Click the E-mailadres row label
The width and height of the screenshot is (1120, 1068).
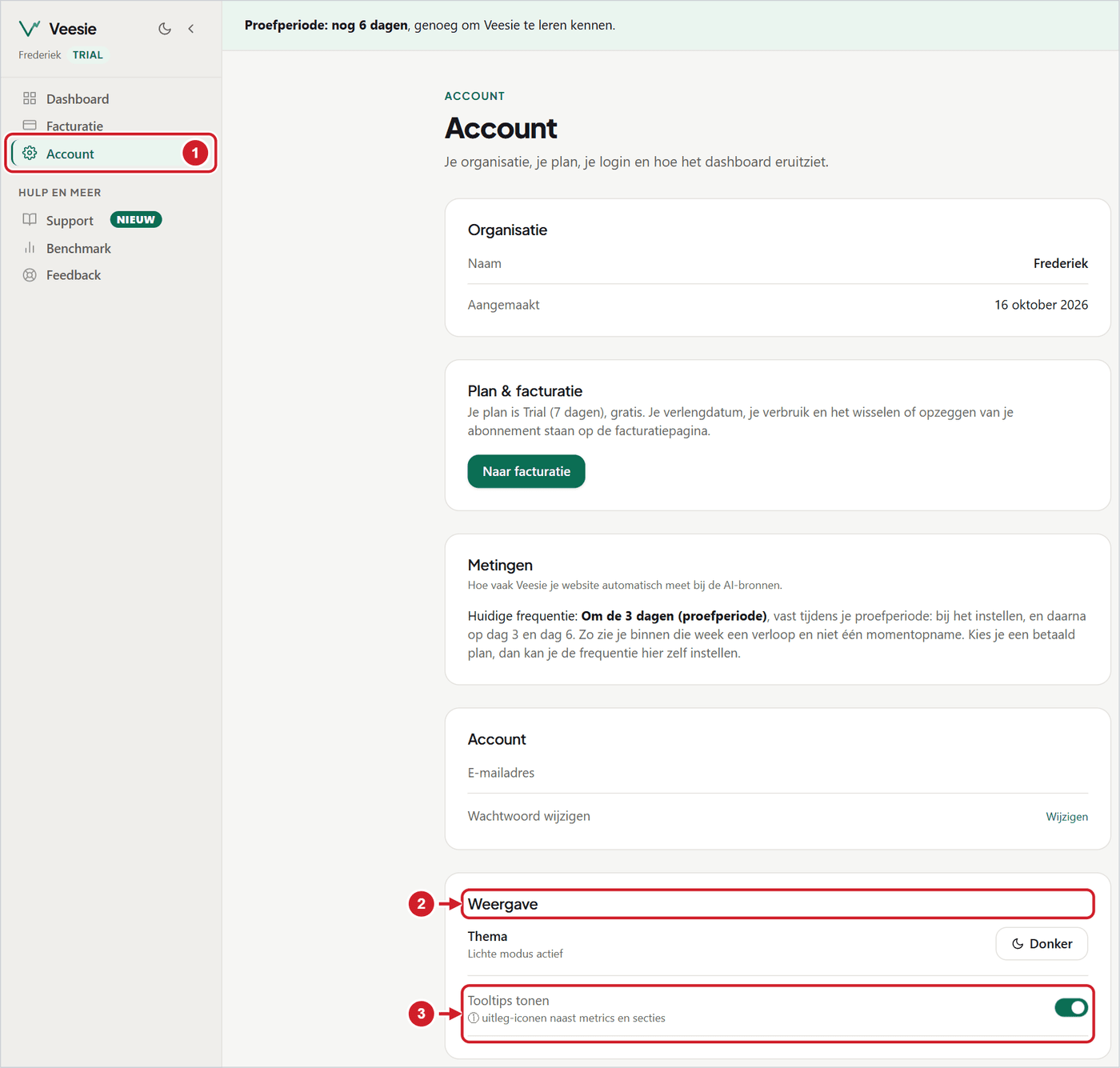click(501, 773)
